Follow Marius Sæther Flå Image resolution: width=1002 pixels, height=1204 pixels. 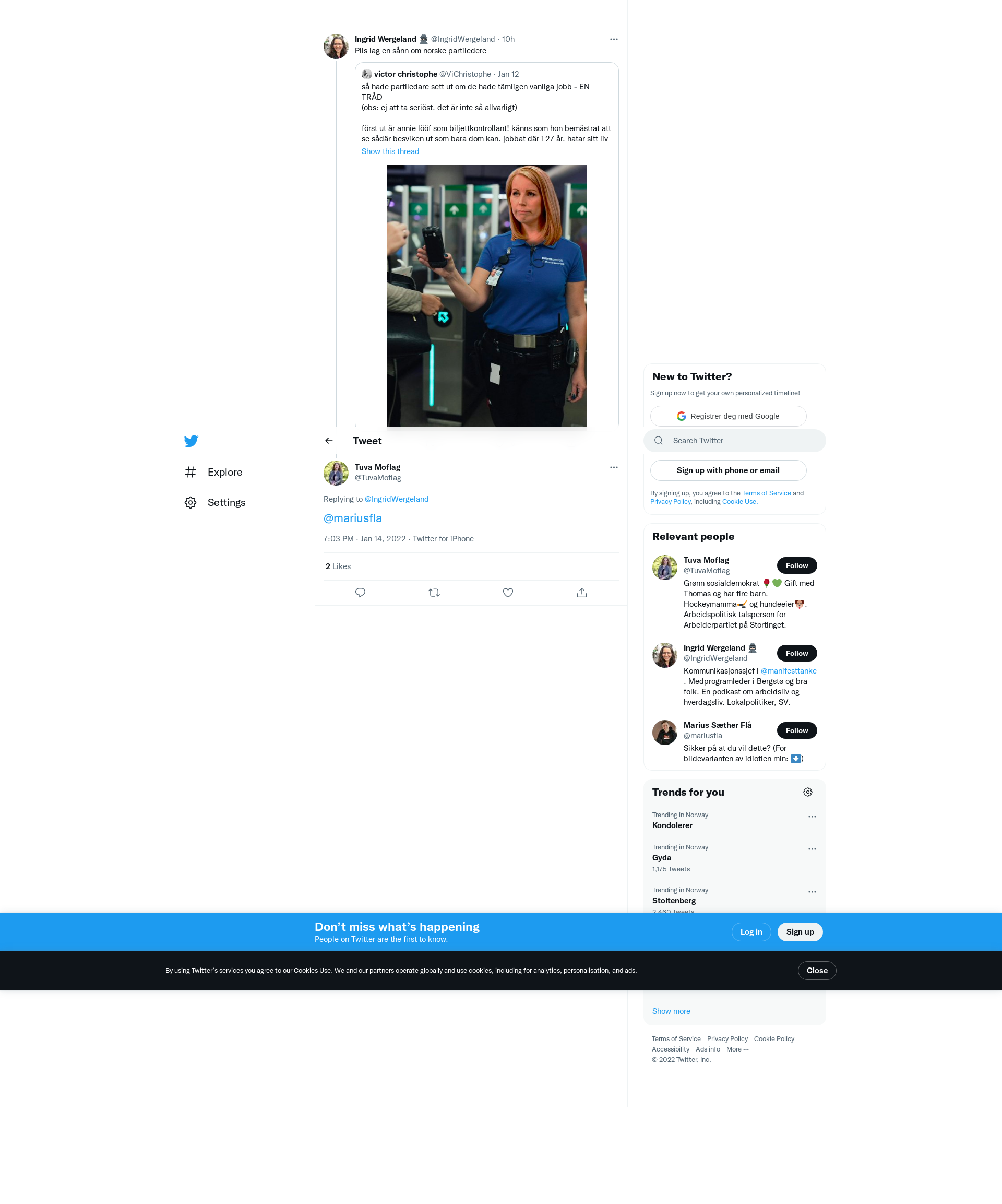(x=796, y=731)
